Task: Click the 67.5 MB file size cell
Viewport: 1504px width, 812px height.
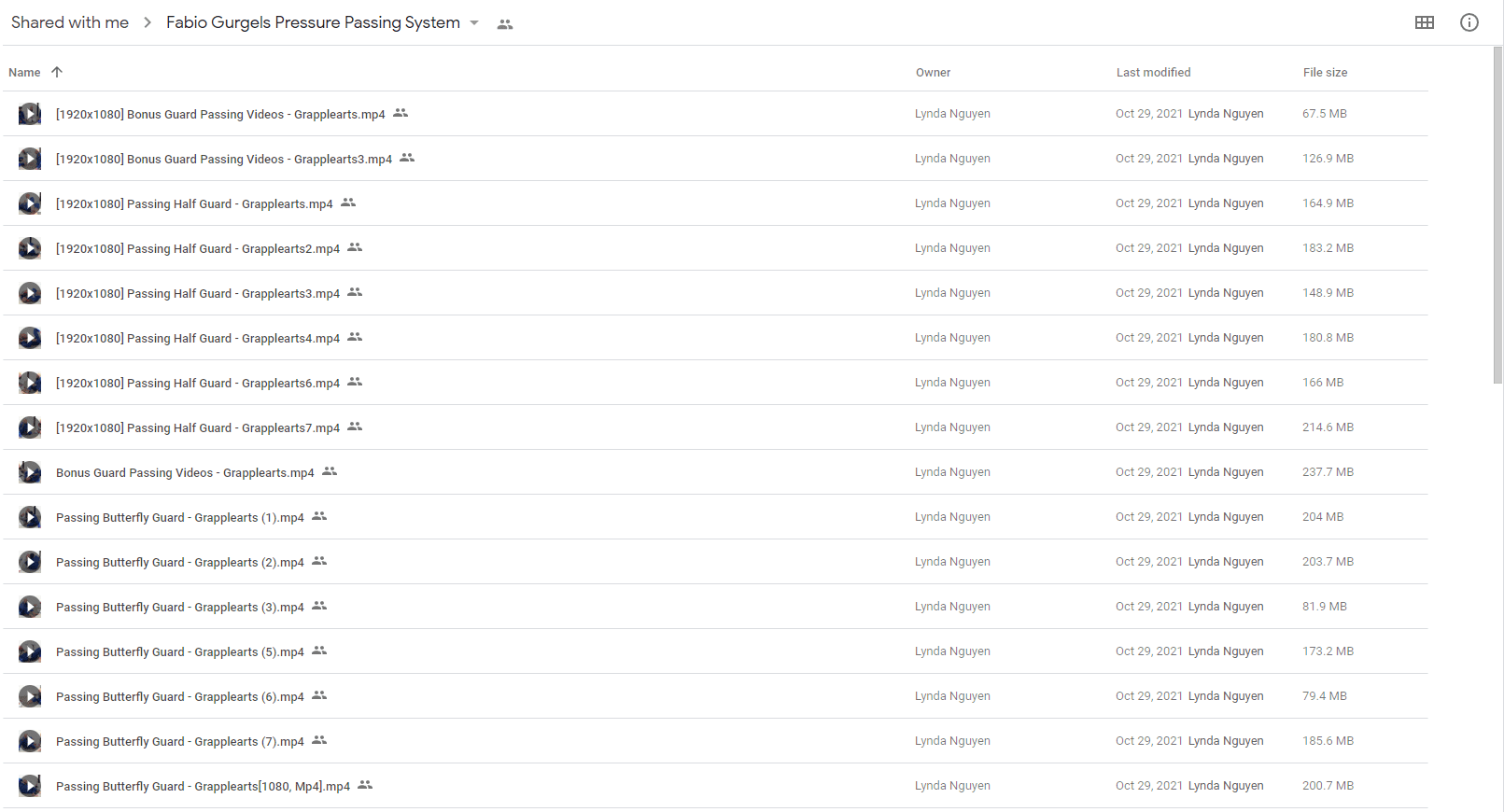Action: point(1325,114)
